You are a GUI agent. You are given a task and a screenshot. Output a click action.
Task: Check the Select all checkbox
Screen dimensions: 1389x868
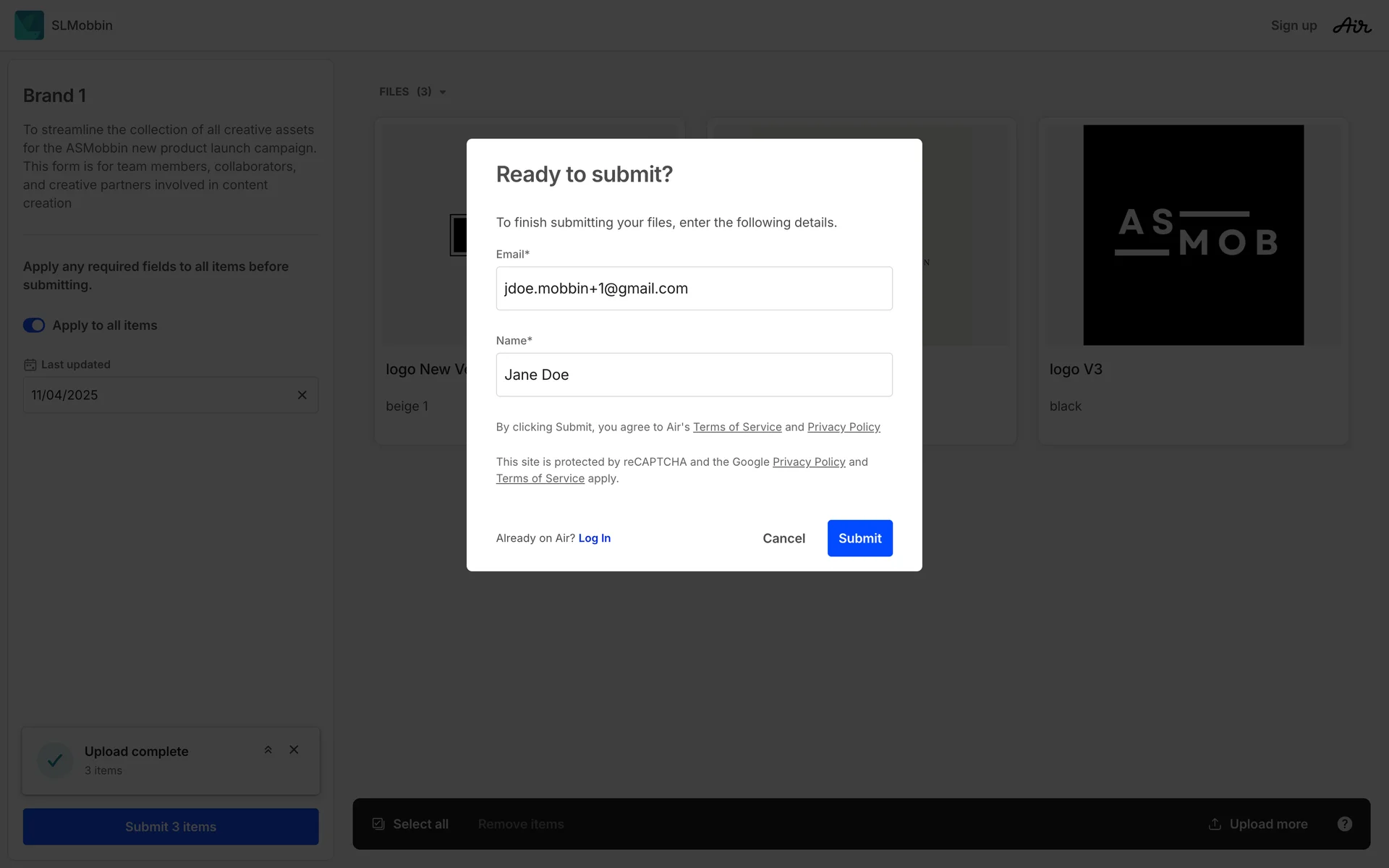point(378,824)
